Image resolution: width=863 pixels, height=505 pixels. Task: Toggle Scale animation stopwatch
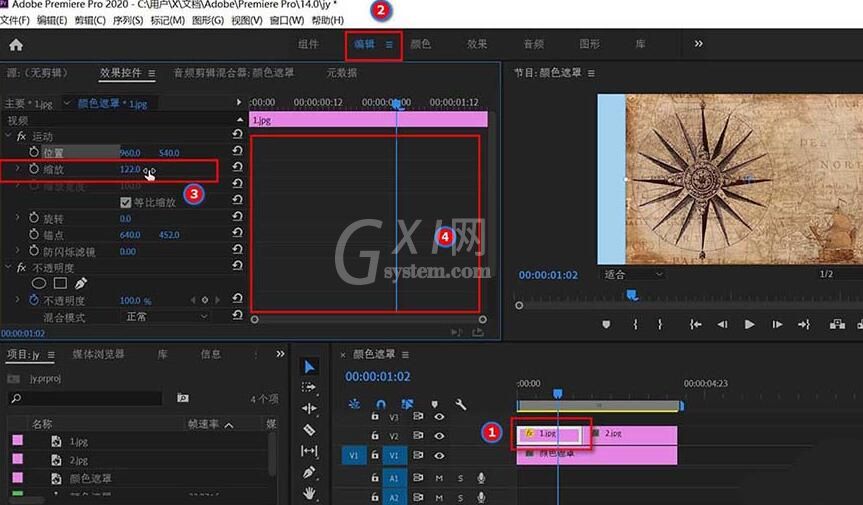(x=34, y=169)
